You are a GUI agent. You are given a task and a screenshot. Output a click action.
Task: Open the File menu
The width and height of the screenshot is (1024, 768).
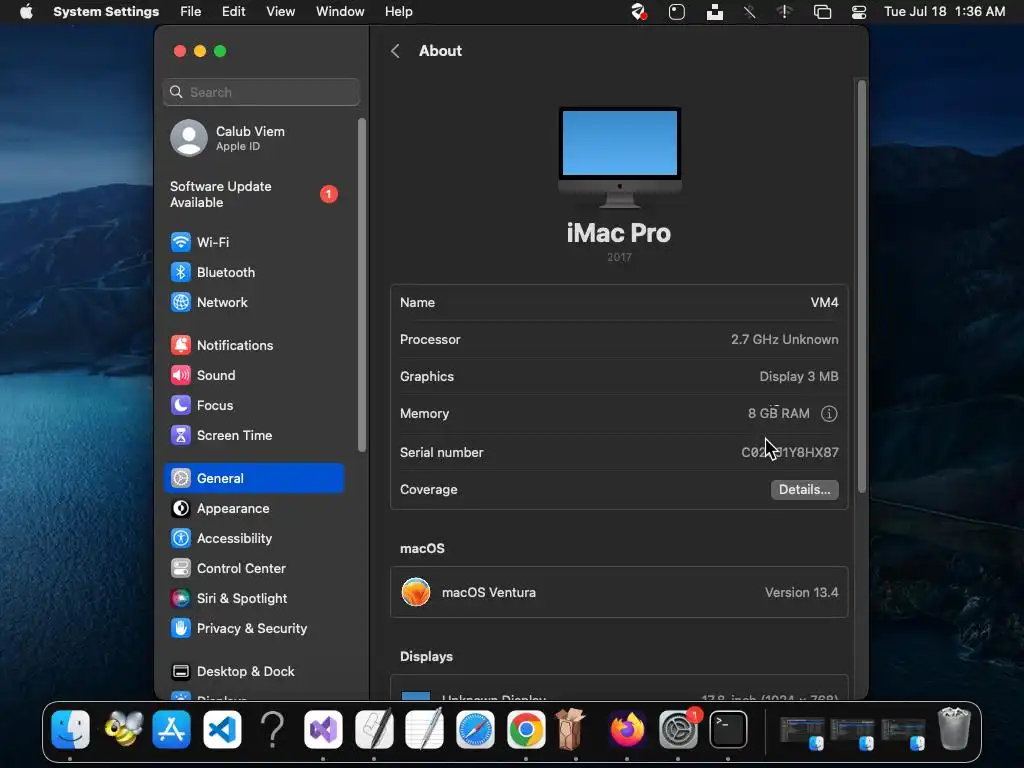(191, 12)
